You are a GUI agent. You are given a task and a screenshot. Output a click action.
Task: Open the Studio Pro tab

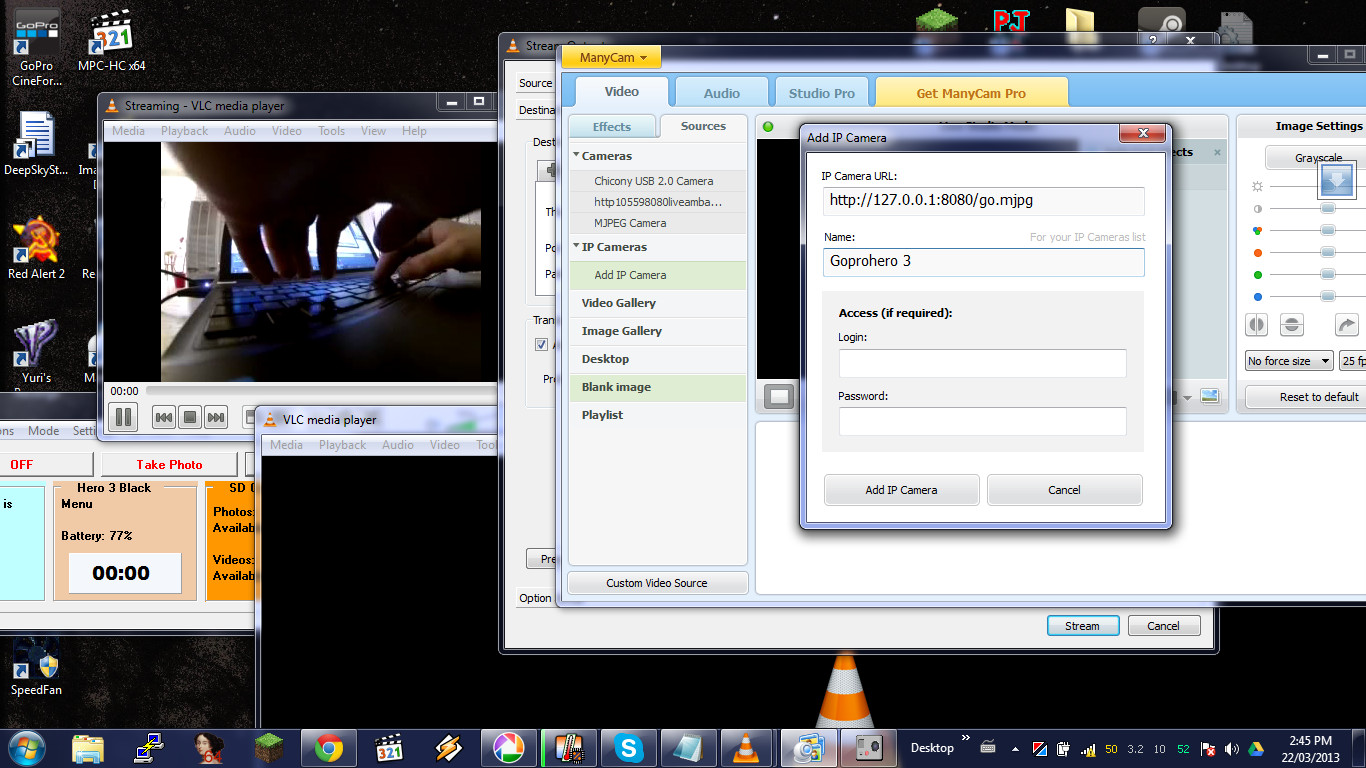click(x=821, y=93)
